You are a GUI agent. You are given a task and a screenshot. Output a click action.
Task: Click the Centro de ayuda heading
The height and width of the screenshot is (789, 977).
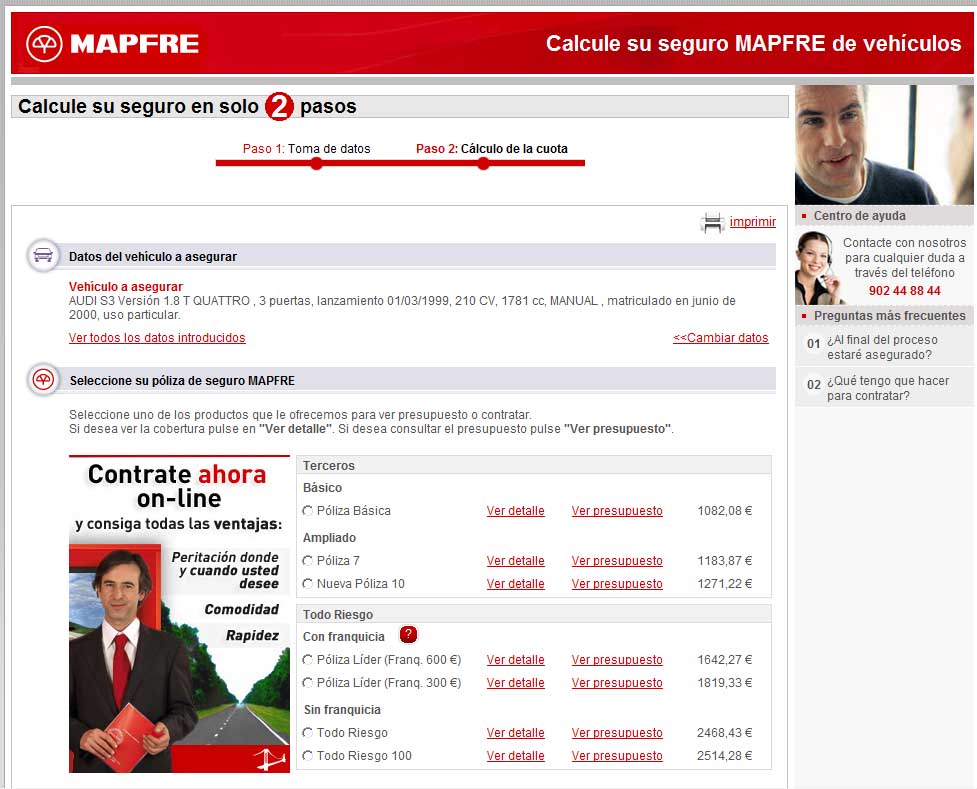[859, 216]
